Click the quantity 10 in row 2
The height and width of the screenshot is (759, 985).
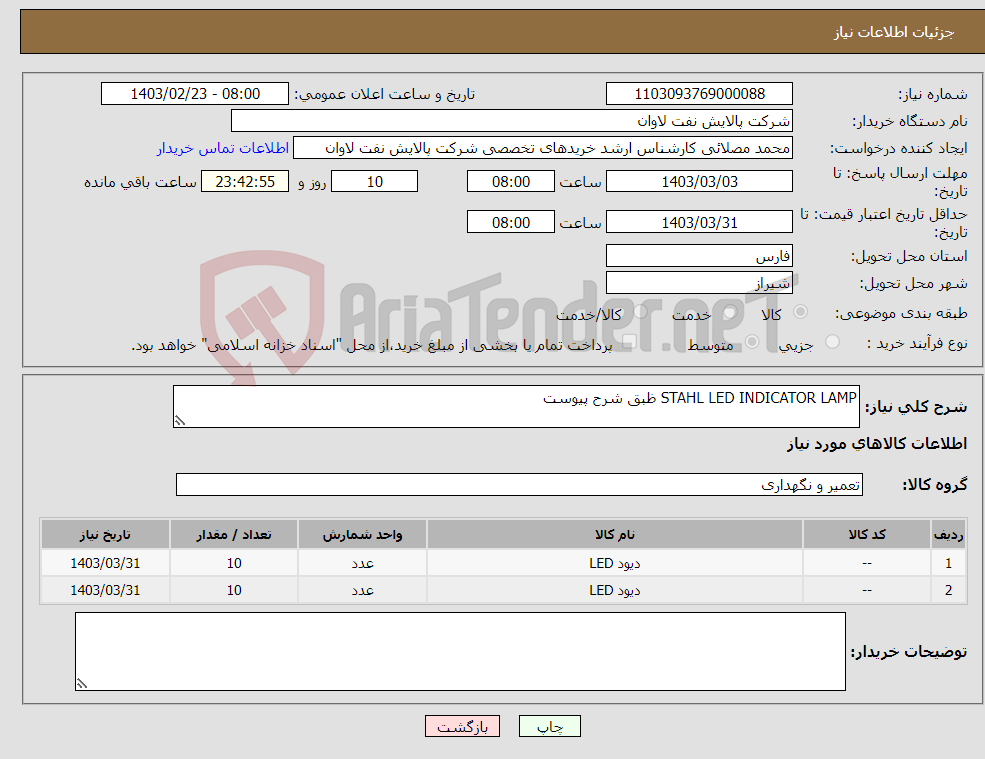(x=234, y=590)
